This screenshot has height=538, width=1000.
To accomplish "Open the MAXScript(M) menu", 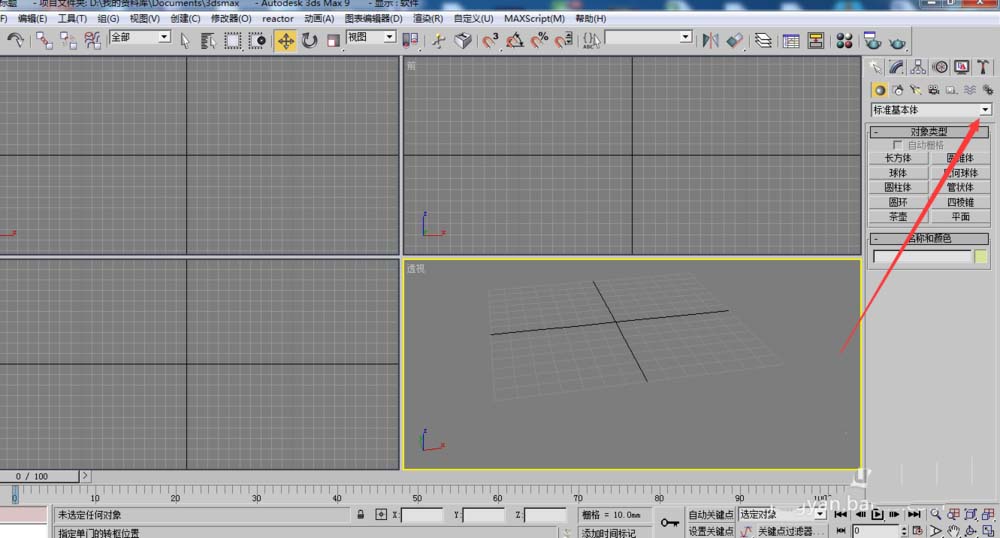I will point(534,18).
